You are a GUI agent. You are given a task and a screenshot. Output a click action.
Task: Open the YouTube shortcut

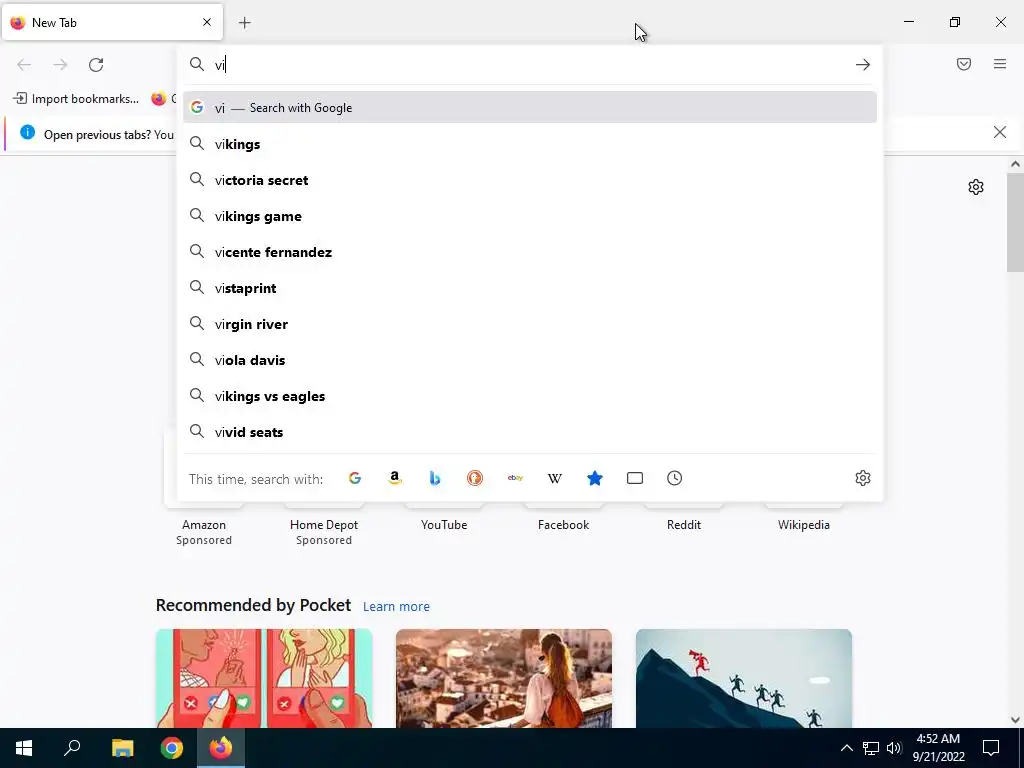(x=444, y=524)
